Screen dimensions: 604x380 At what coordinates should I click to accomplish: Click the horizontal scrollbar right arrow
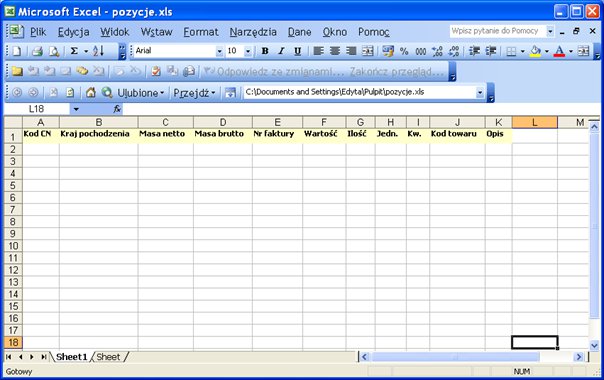click(x=578, y=357)
